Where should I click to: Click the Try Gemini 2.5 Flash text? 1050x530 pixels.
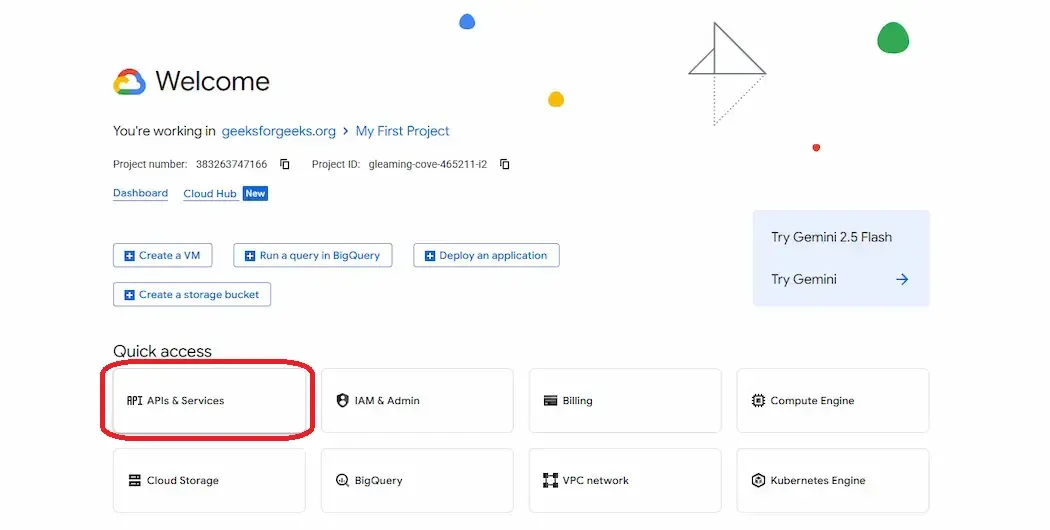(831, 237)
